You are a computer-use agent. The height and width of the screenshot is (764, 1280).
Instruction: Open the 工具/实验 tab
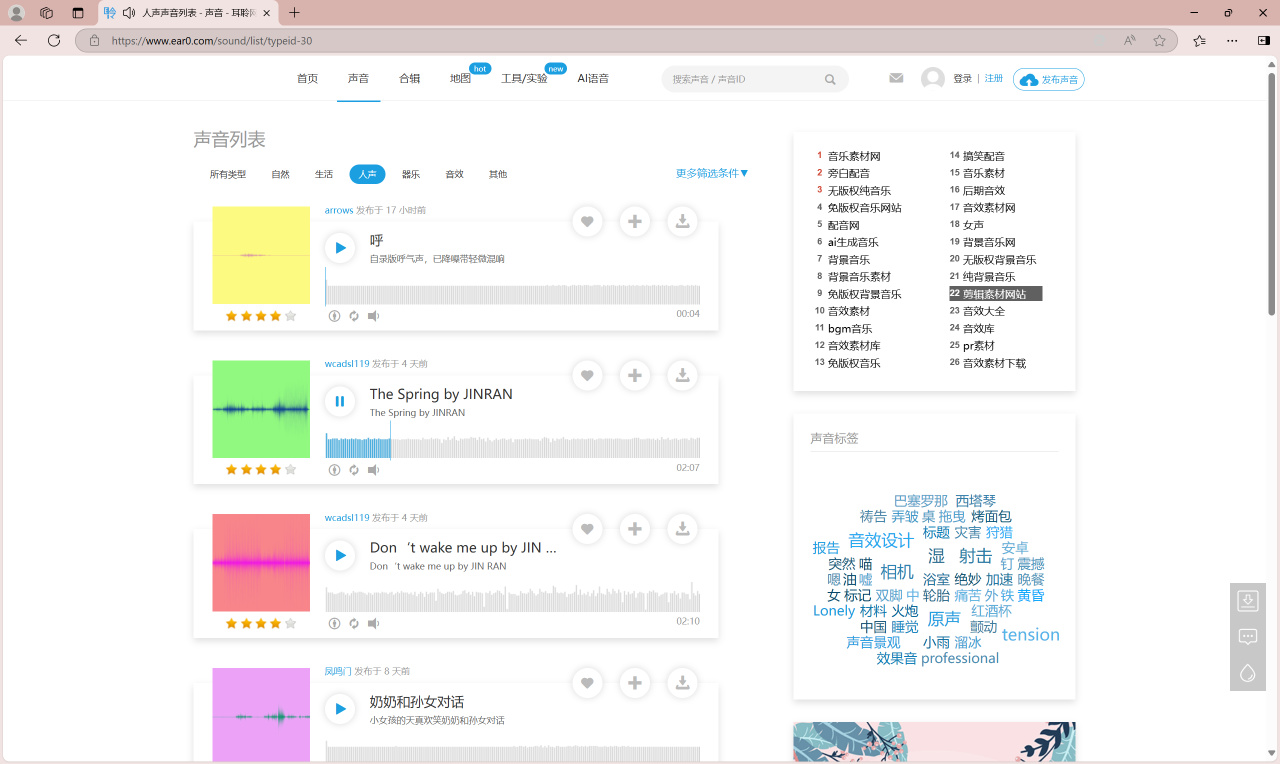click(x=524, y=79)
